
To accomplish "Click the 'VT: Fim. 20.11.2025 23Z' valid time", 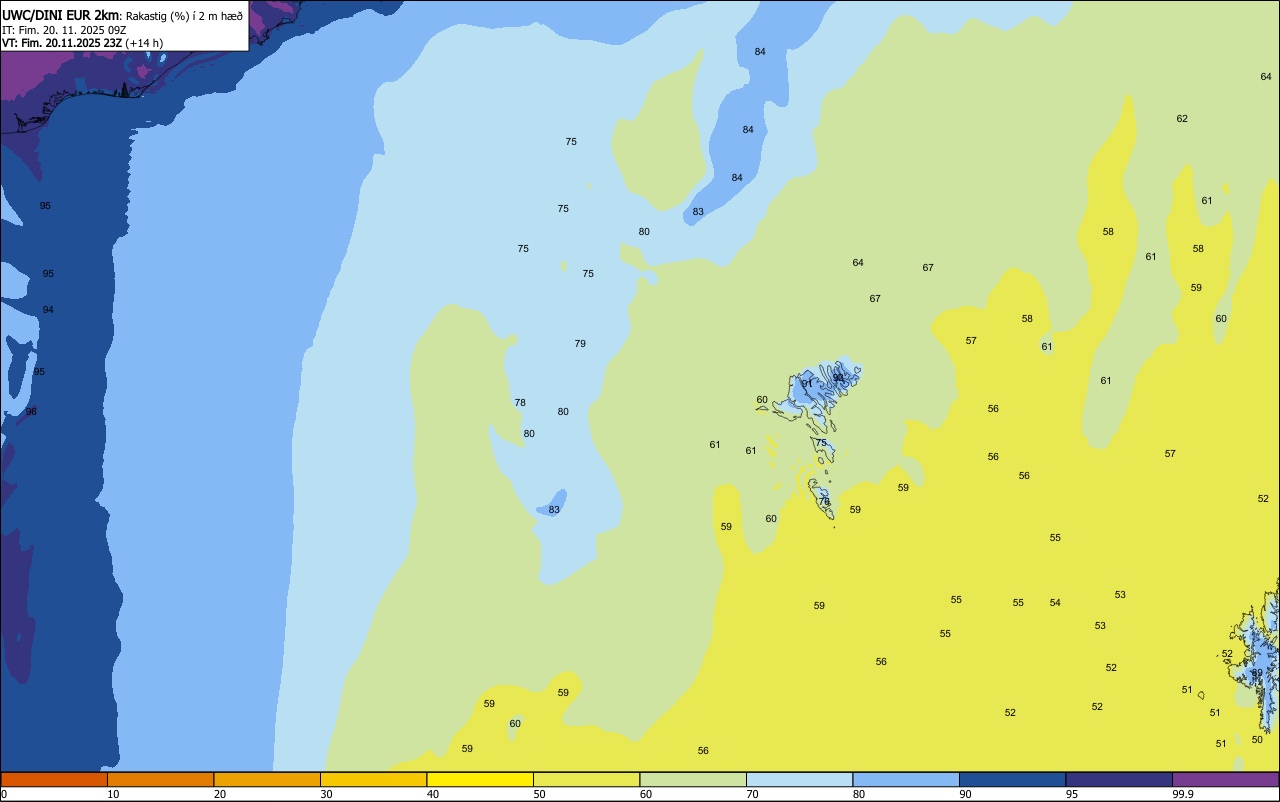I will (x=61, y=43).
